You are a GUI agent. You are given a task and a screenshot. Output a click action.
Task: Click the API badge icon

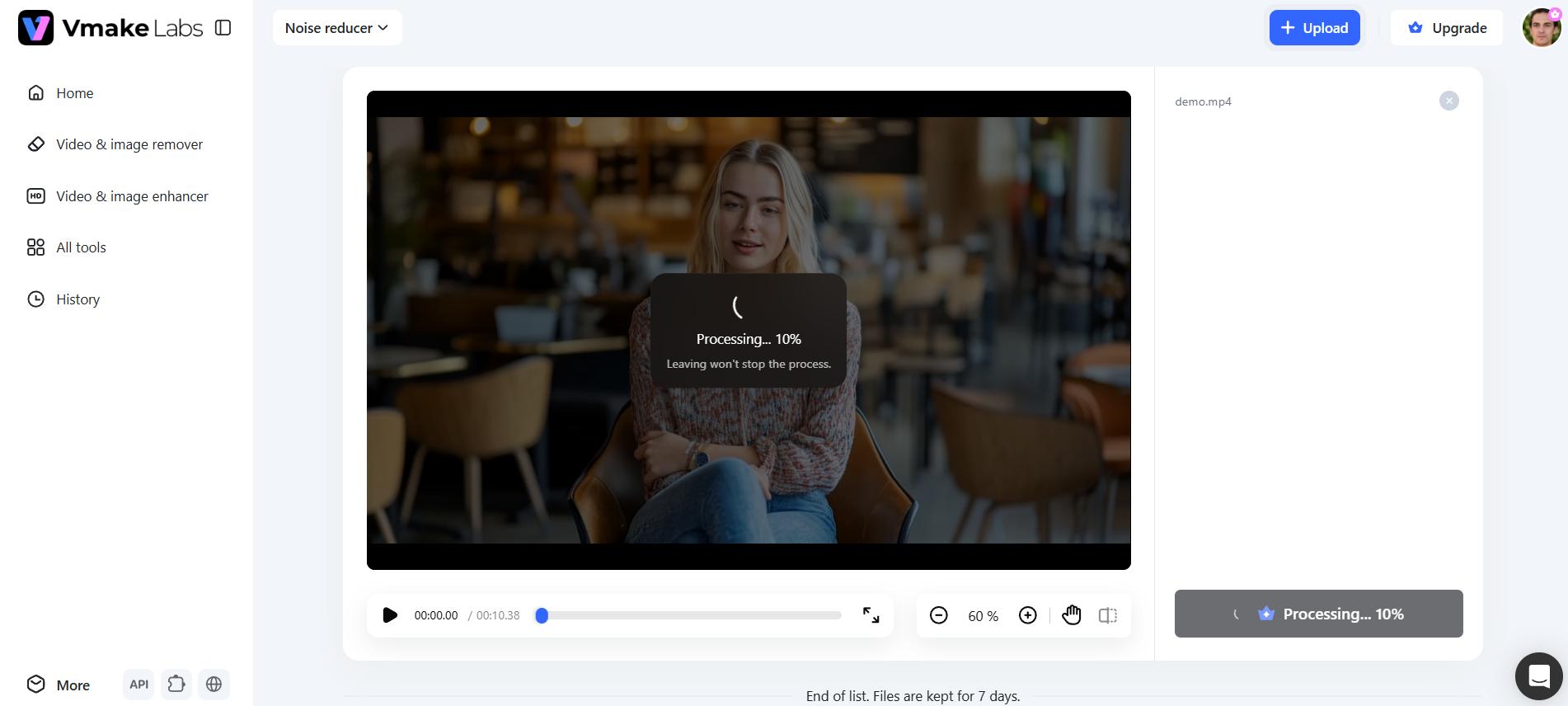point(138,685)
